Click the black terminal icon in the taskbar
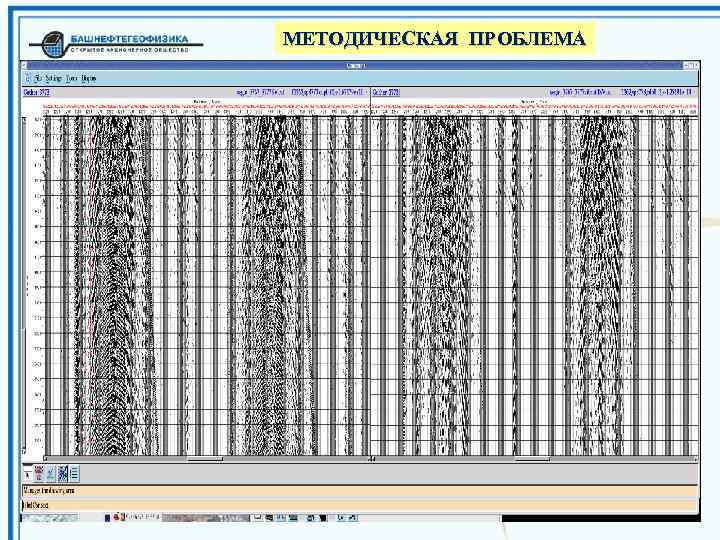Image resolution: width=720 pixels, height=540 pixels. pos(323,518)
